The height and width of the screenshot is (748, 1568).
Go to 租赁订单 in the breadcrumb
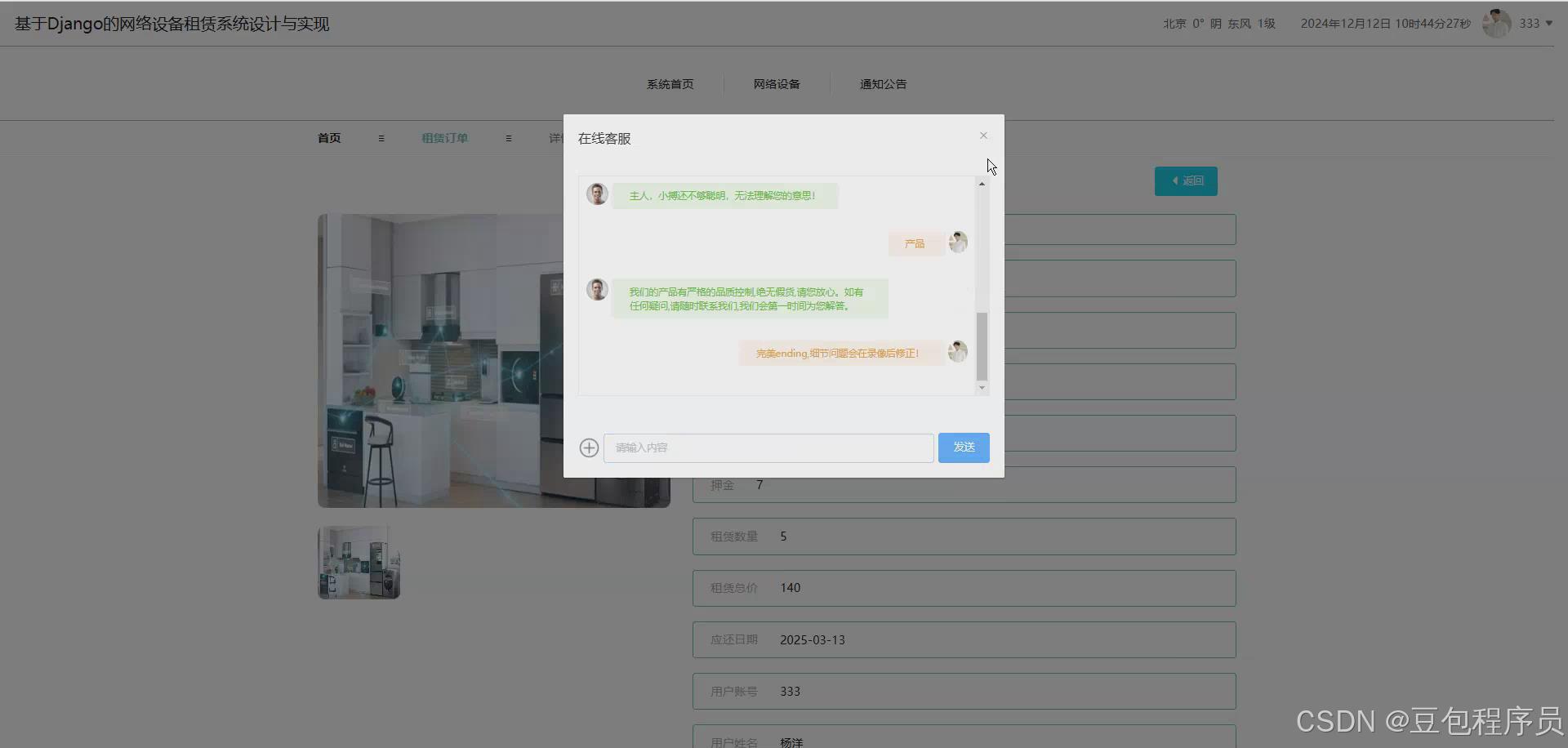point(444,138)
